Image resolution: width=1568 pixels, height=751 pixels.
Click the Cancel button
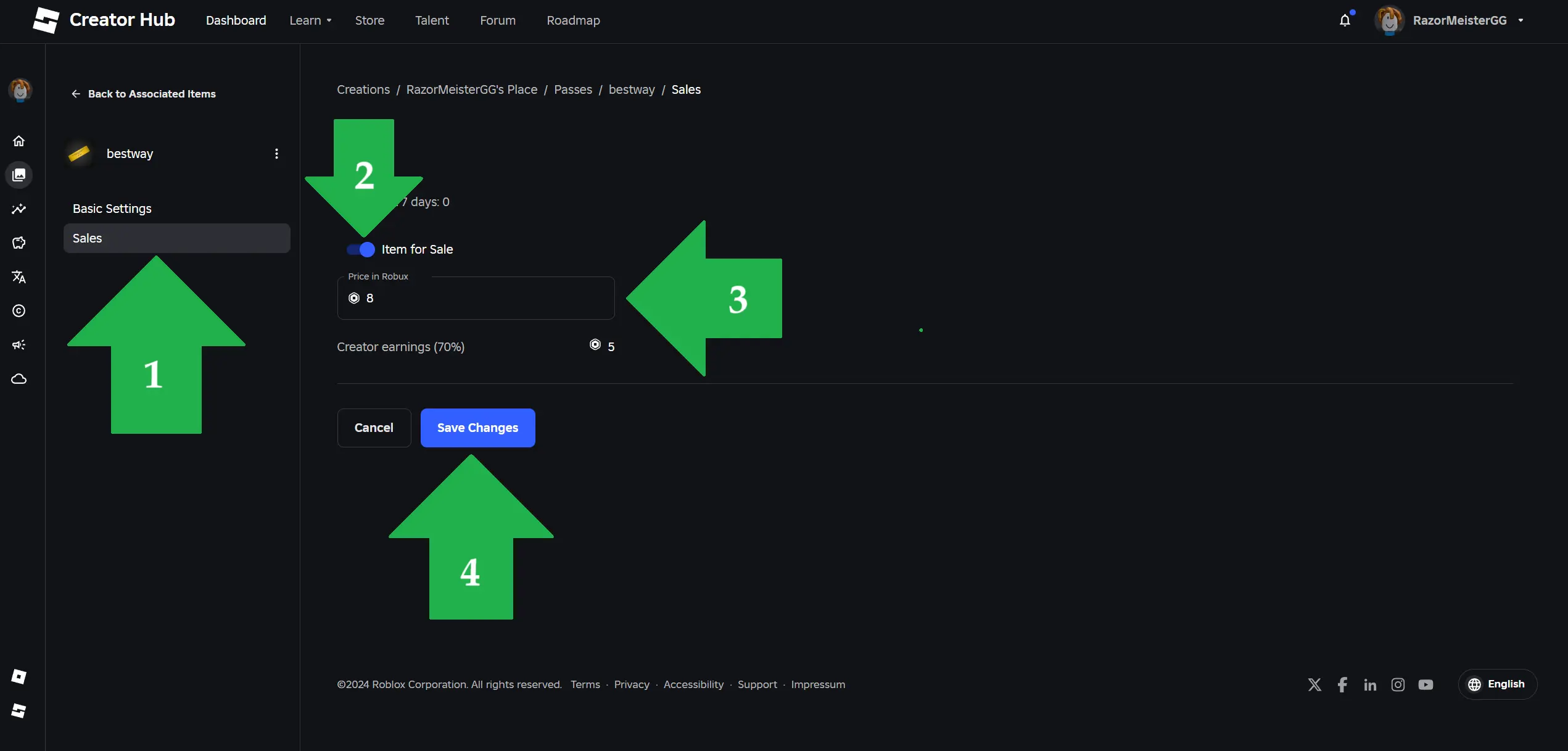[374, 428]
